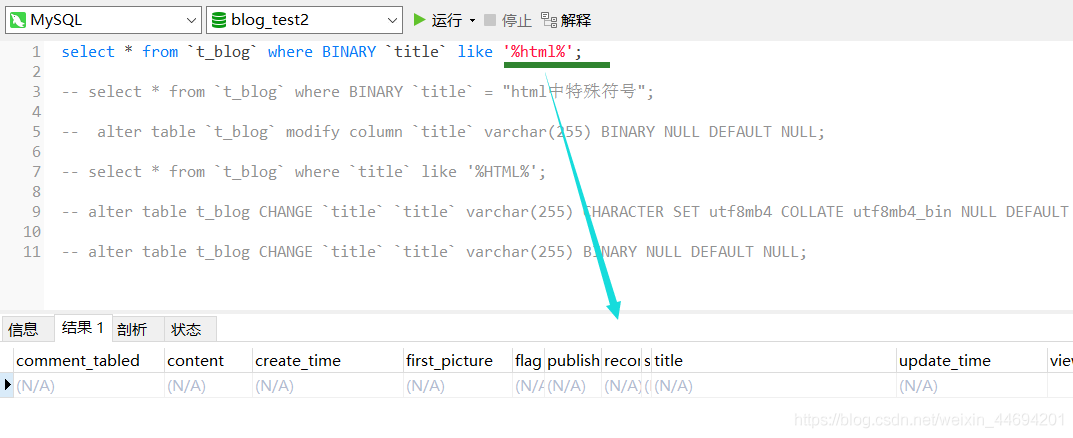Viewport: 1073px width, 438px height.
Task: Click the 运行 button label
Action: point(447,20)
